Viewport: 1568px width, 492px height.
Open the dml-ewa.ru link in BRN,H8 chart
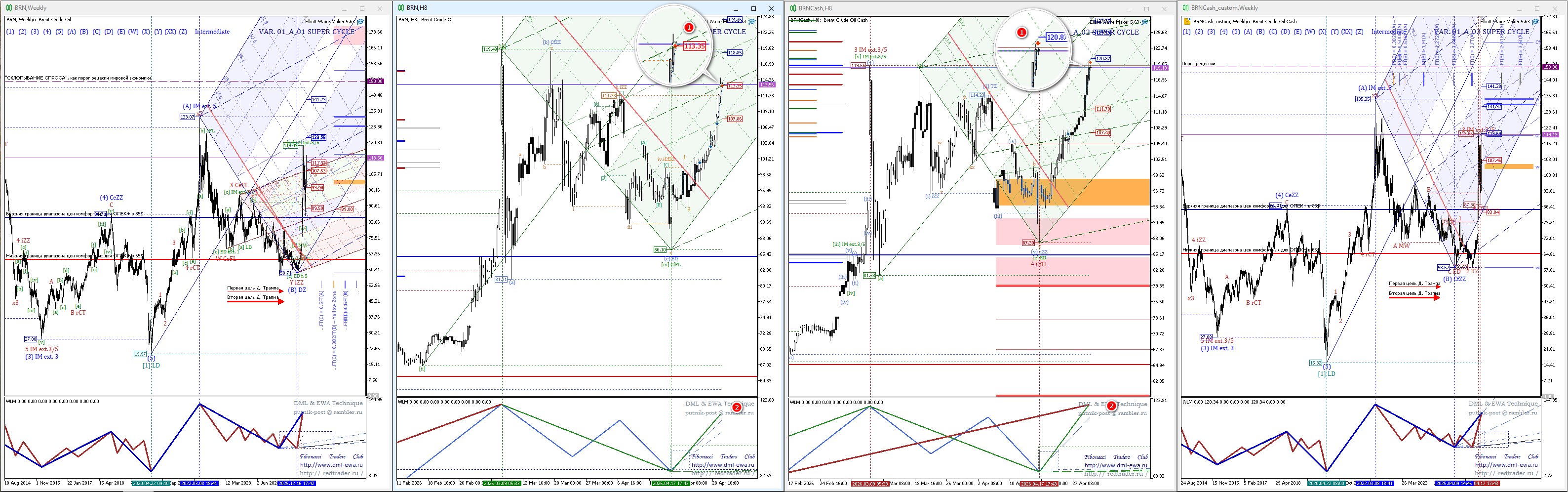tap(722, 465)
